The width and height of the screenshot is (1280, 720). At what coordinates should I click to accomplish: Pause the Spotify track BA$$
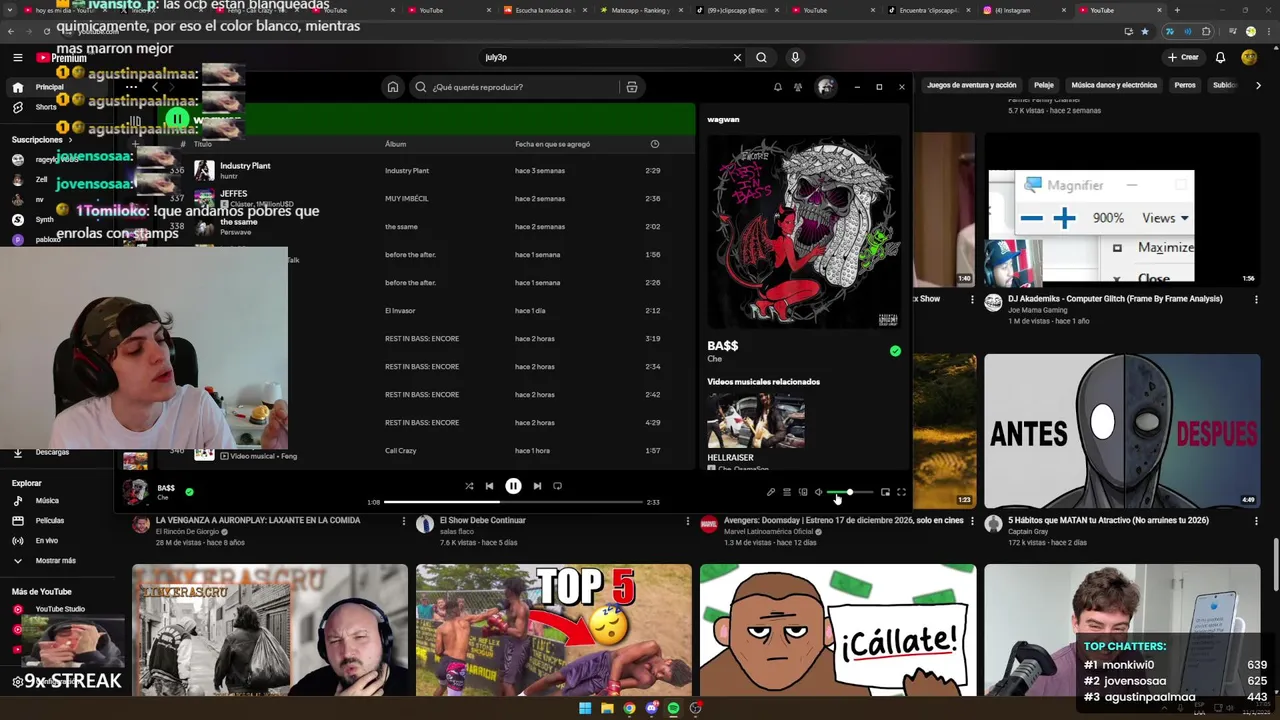click(x=513, y=486)
